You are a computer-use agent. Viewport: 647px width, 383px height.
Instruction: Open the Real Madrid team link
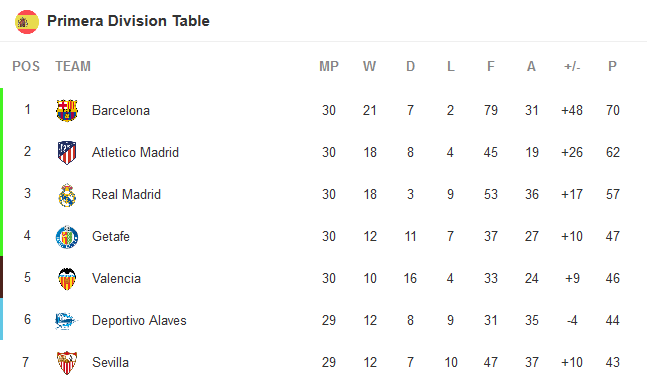click(126, 194)
